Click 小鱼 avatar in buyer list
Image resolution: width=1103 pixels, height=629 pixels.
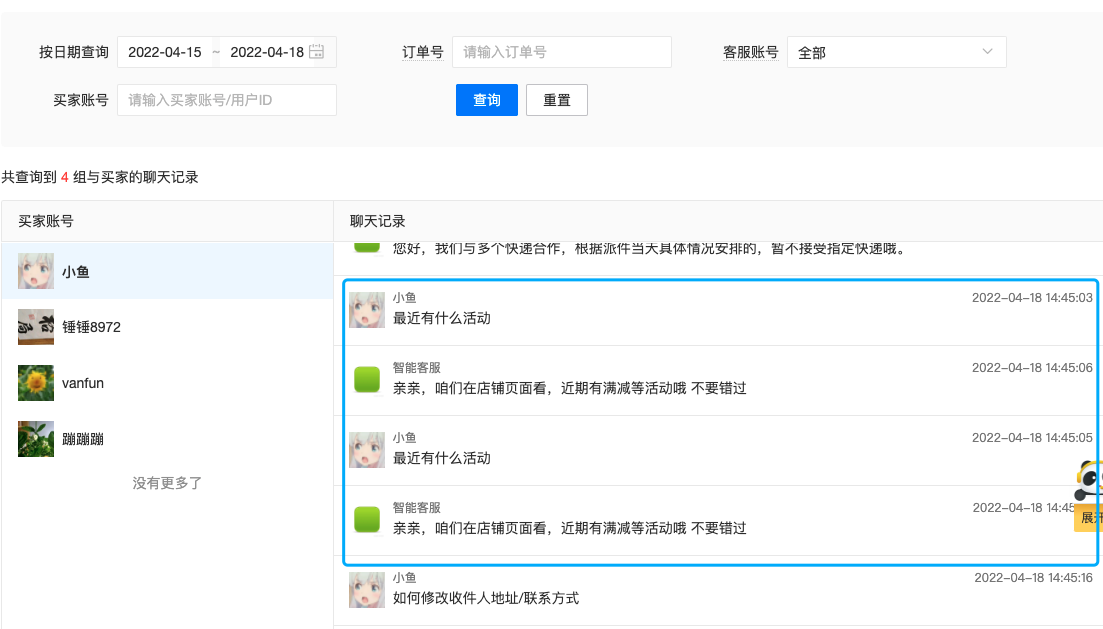(x=36, y=271)
